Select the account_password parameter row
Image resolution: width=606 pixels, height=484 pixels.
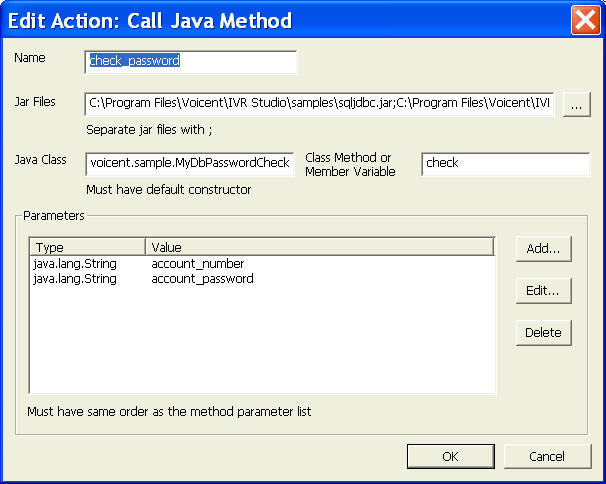click(x=202, y=279)
